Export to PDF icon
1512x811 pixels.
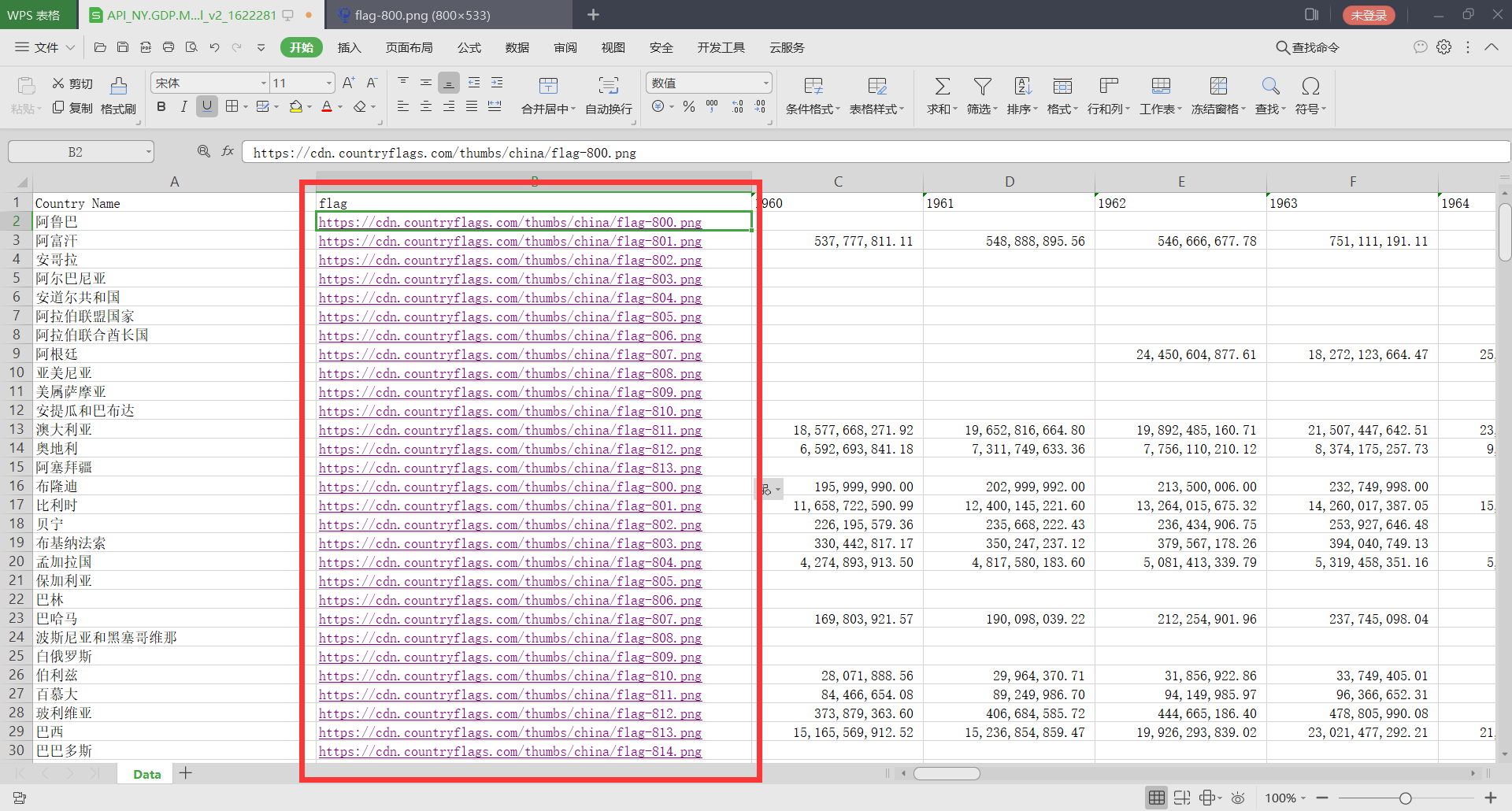click(146, 47)
